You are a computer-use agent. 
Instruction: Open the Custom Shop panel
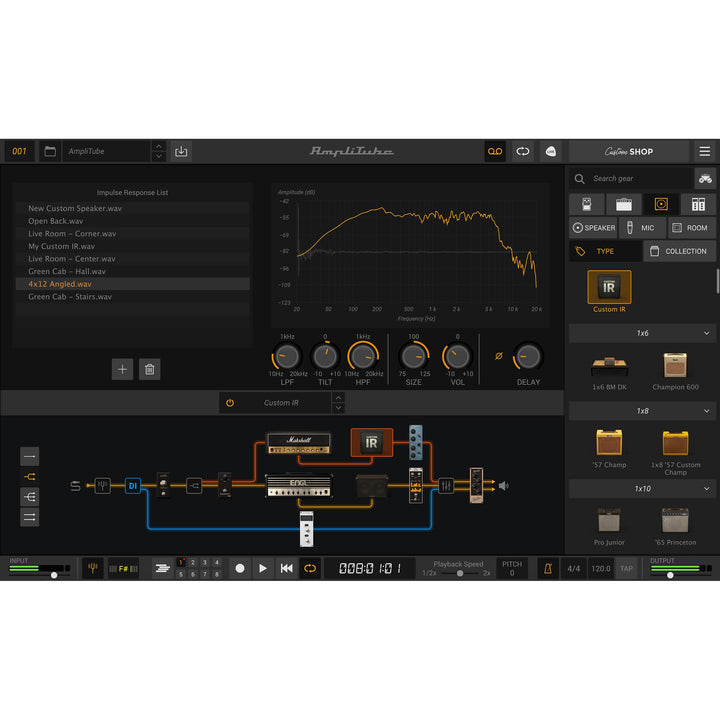tap(629, 152)
